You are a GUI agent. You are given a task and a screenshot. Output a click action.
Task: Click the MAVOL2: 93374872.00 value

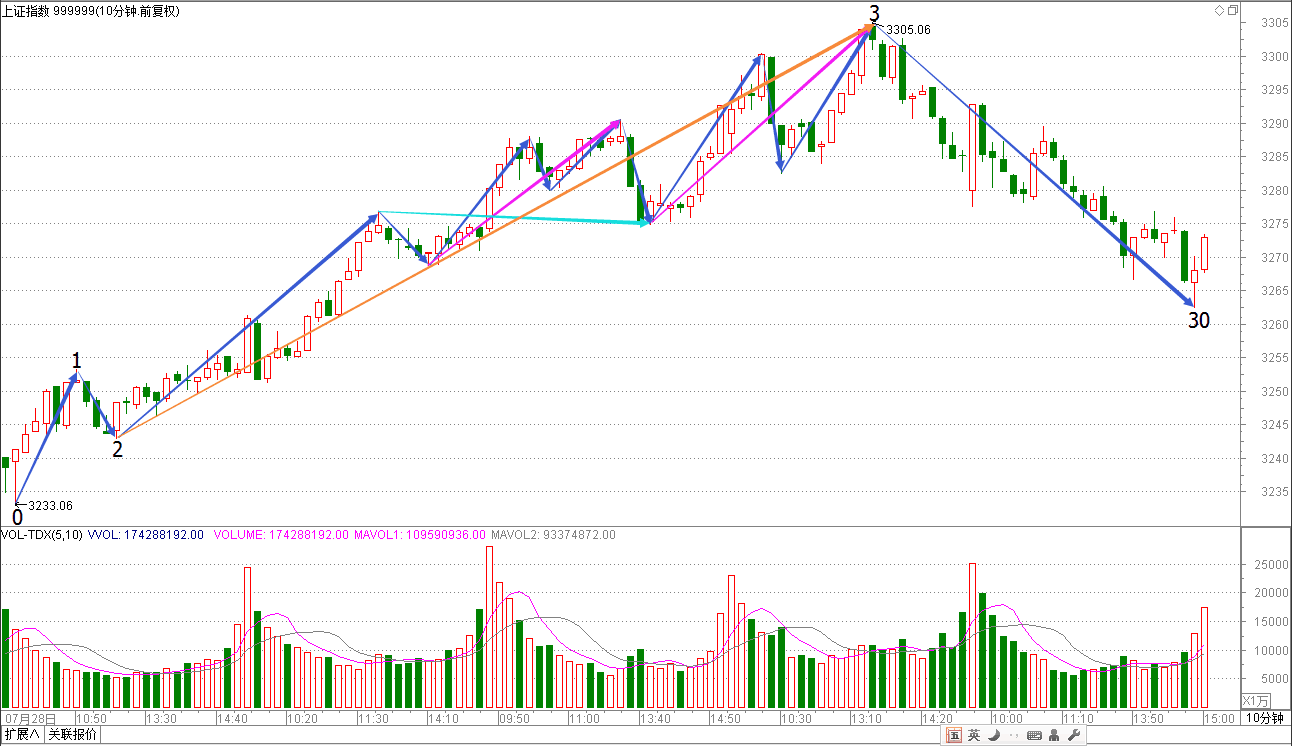(x=553, y=535)
